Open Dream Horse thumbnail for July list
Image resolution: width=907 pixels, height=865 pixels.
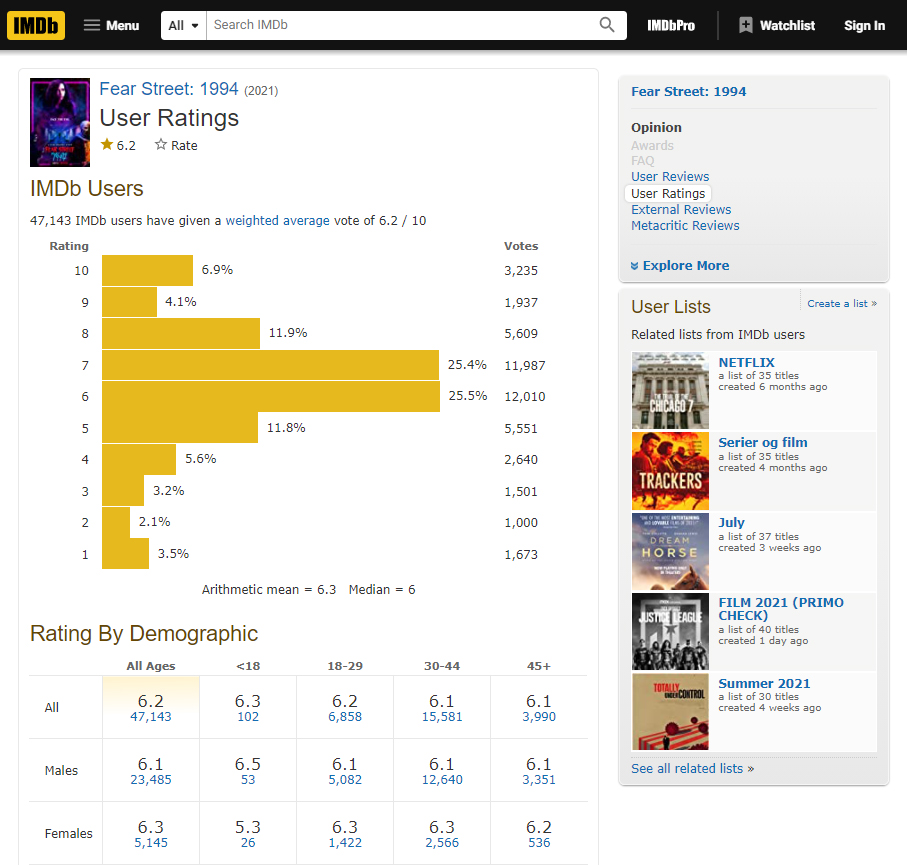tap(670, 551)
